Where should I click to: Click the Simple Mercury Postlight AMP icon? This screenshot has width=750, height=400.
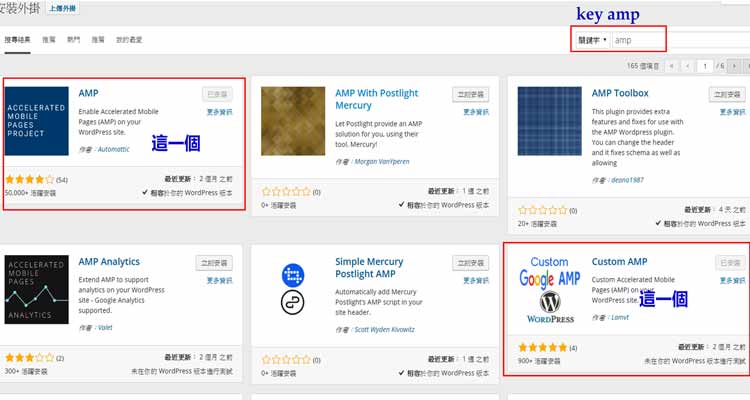coord(293,289)
